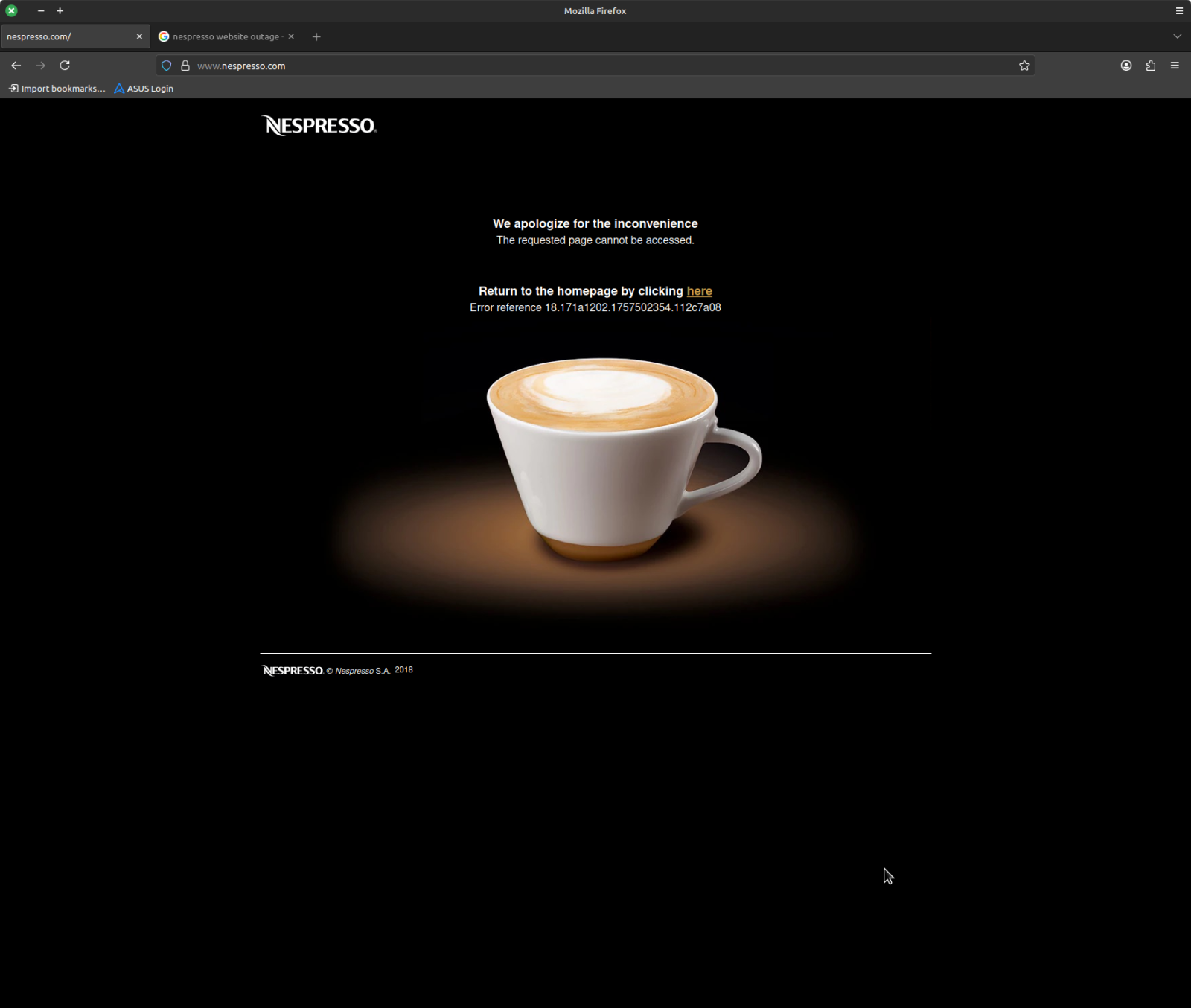Close the nespresso website outage tab

tap(291, 36)
